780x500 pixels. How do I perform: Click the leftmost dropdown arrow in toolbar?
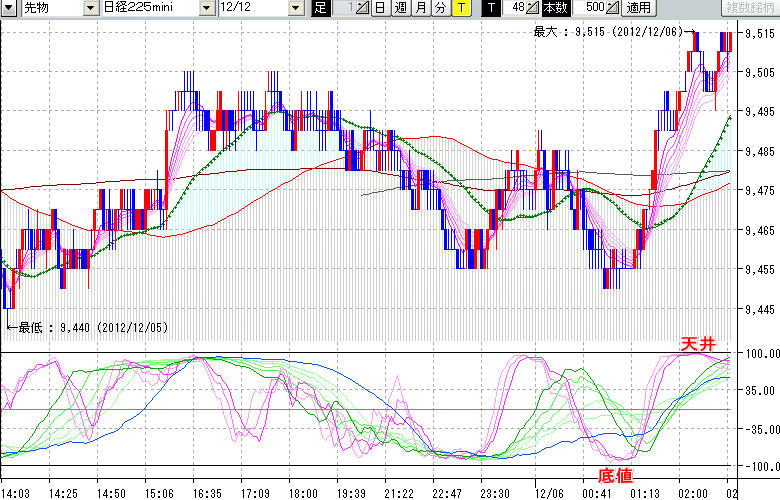coord(7,8)
